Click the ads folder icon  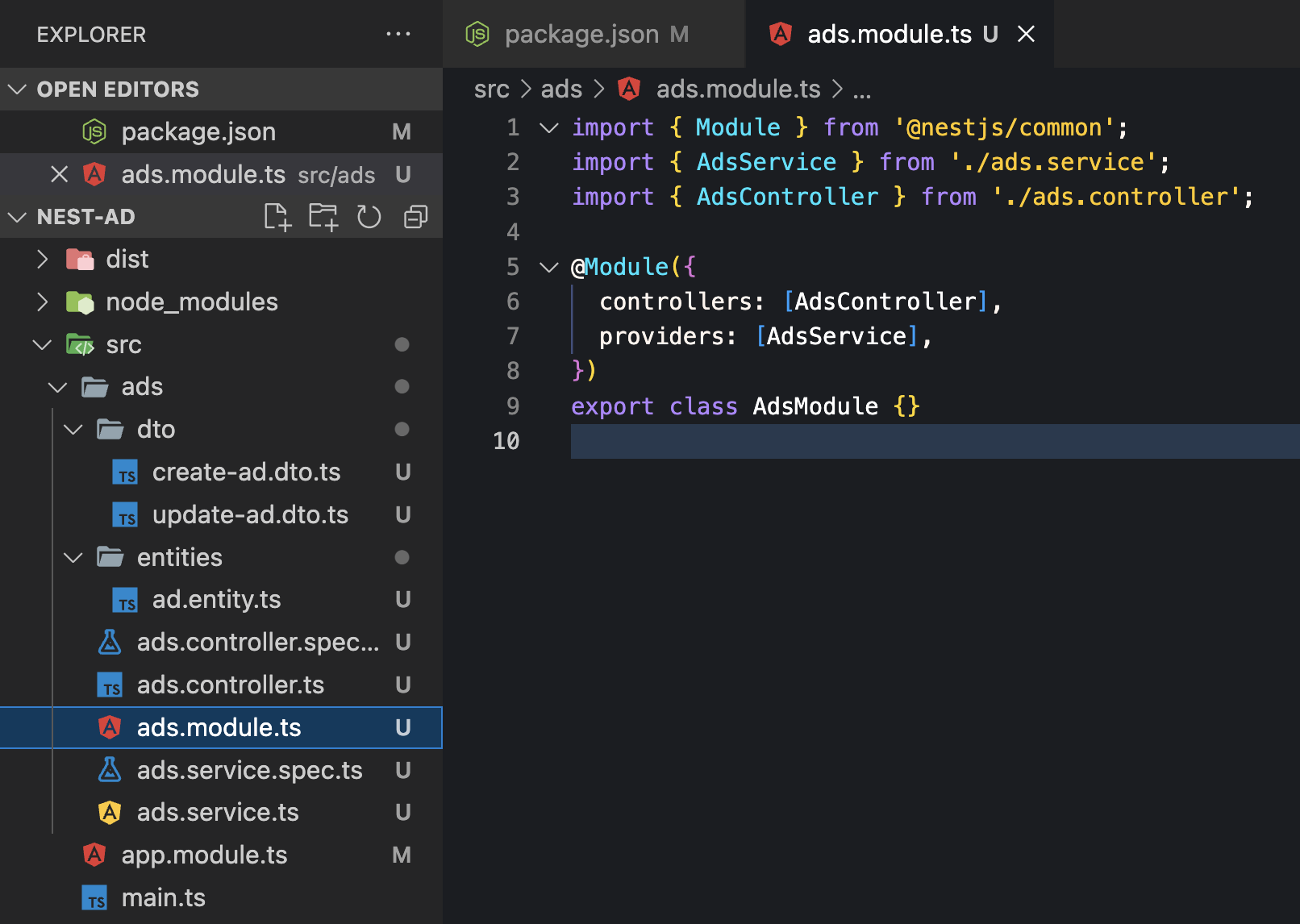click(95, 387)
